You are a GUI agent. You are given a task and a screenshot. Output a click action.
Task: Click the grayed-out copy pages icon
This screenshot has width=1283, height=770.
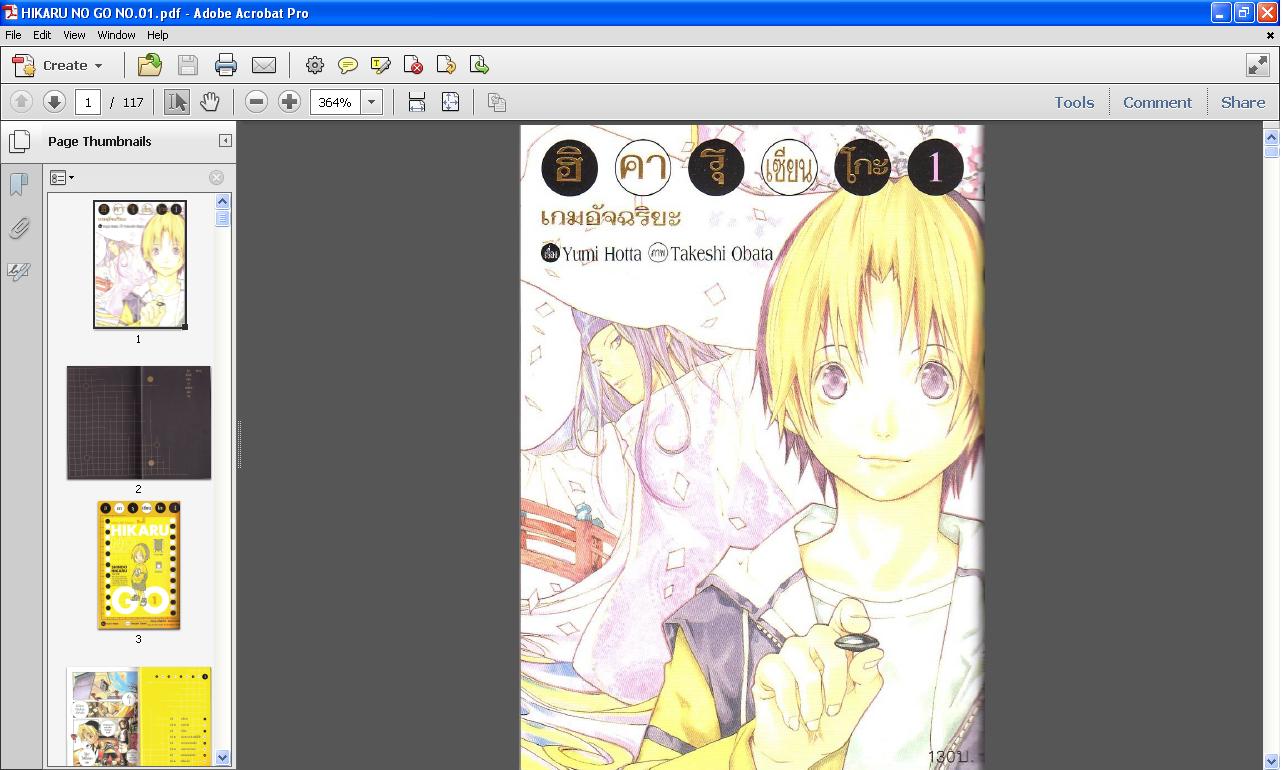[x=497, y=102]
